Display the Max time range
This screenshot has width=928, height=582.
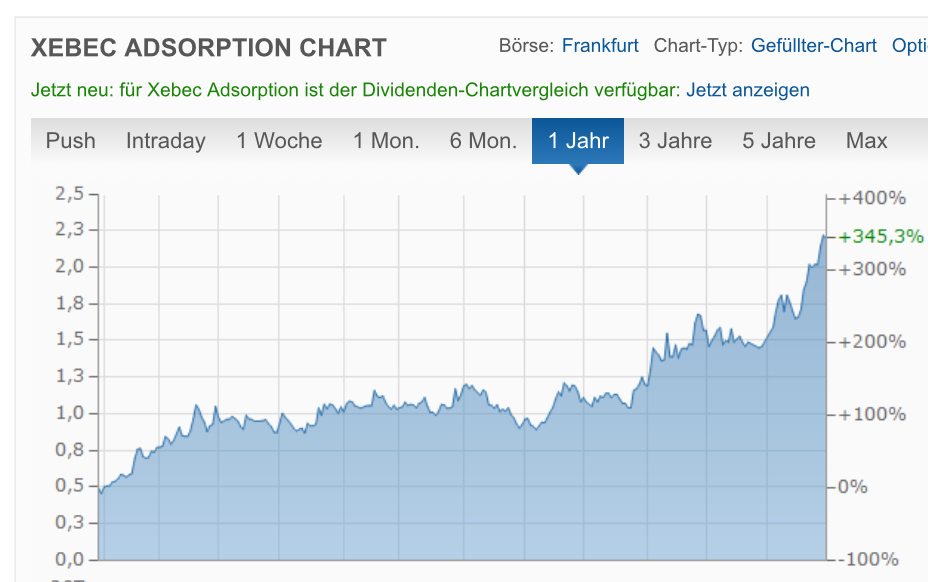click(x=866, y=141)
